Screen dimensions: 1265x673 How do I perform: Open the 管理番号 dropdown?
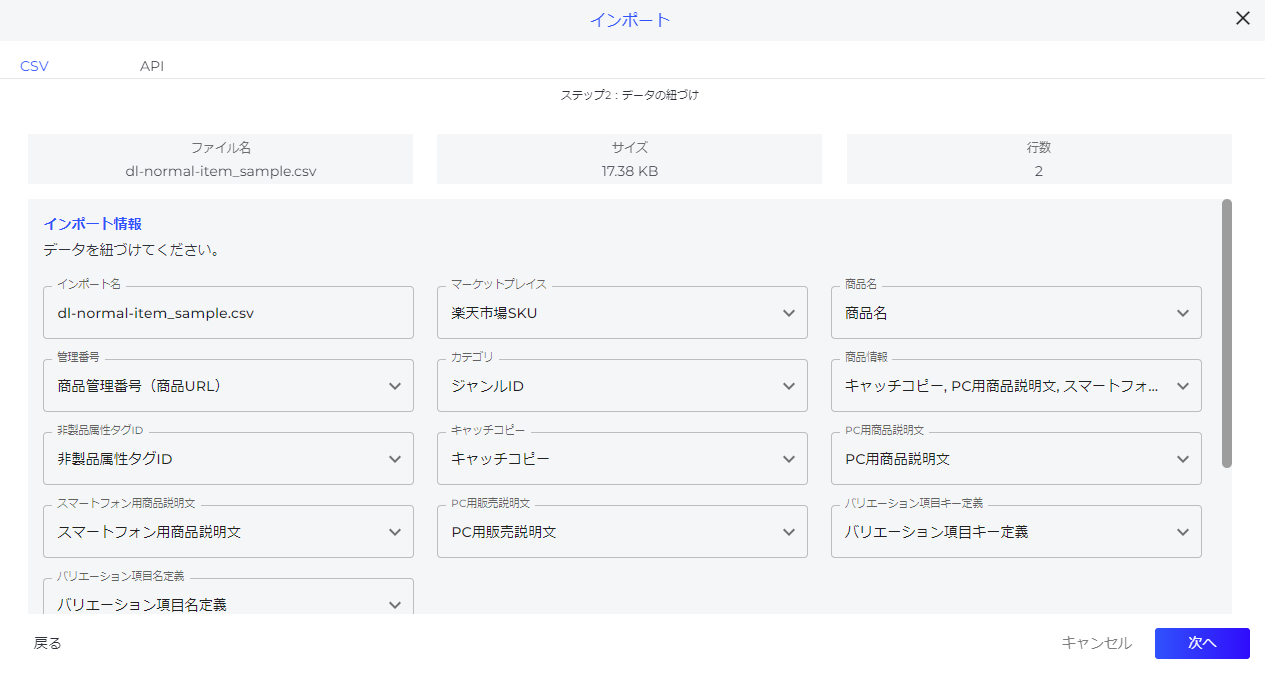(228, 386)
